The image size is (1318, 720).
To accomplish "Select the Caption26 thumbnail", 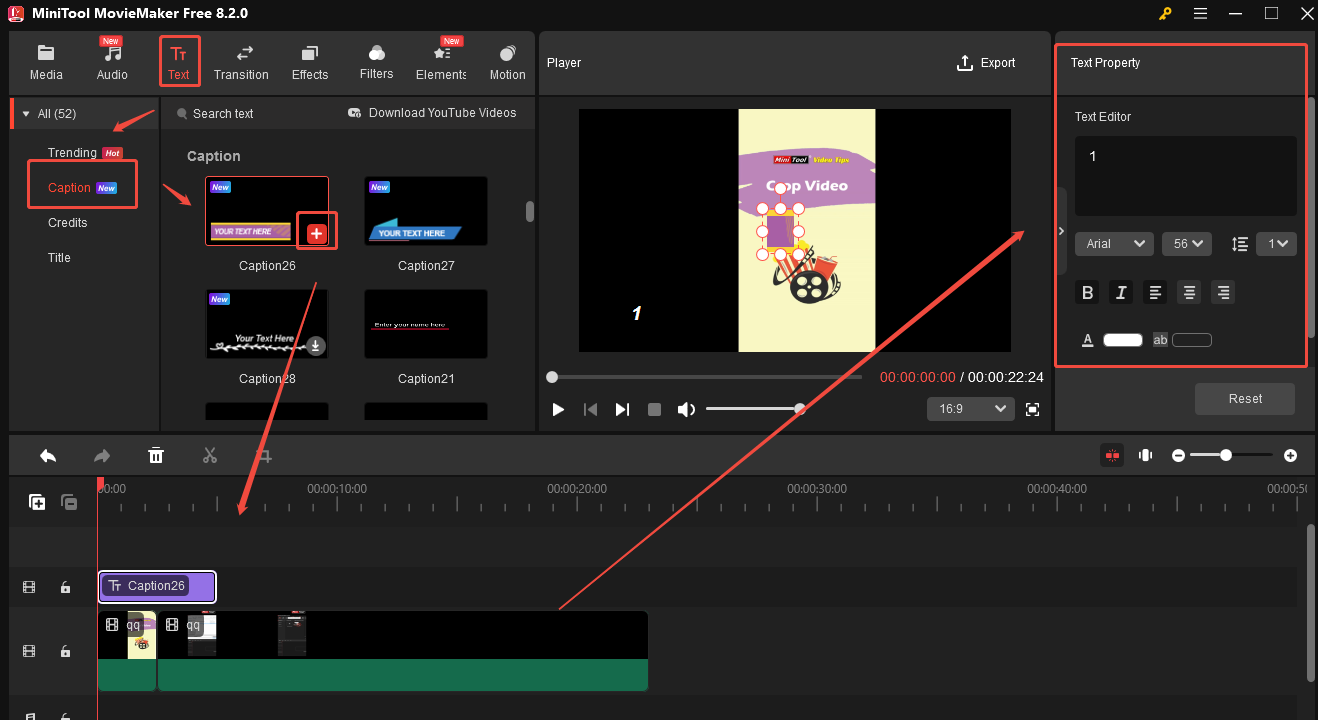I will click(267, 211).
